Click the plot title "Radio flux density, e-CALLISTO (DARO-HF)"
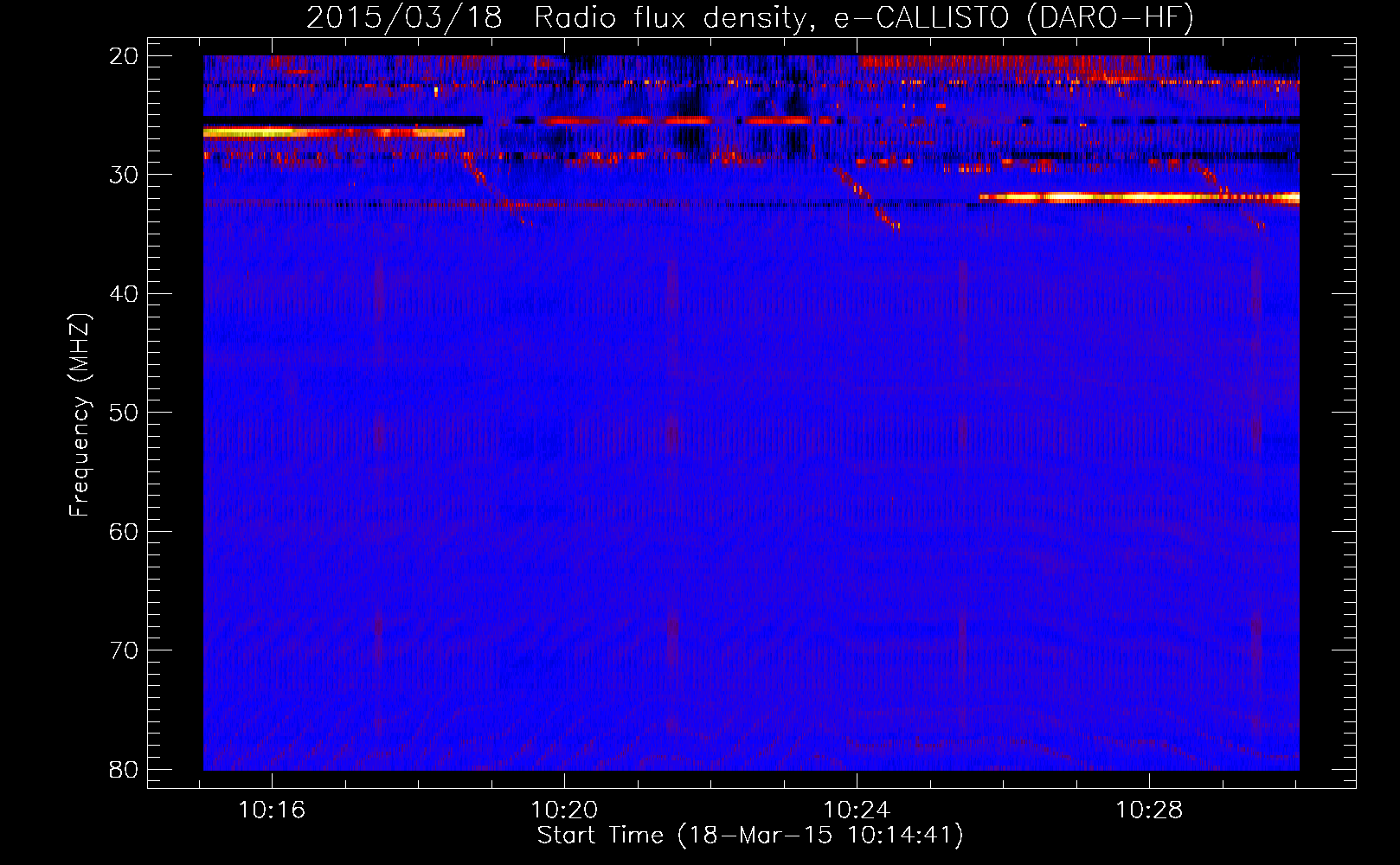 (x=864, y=17)
